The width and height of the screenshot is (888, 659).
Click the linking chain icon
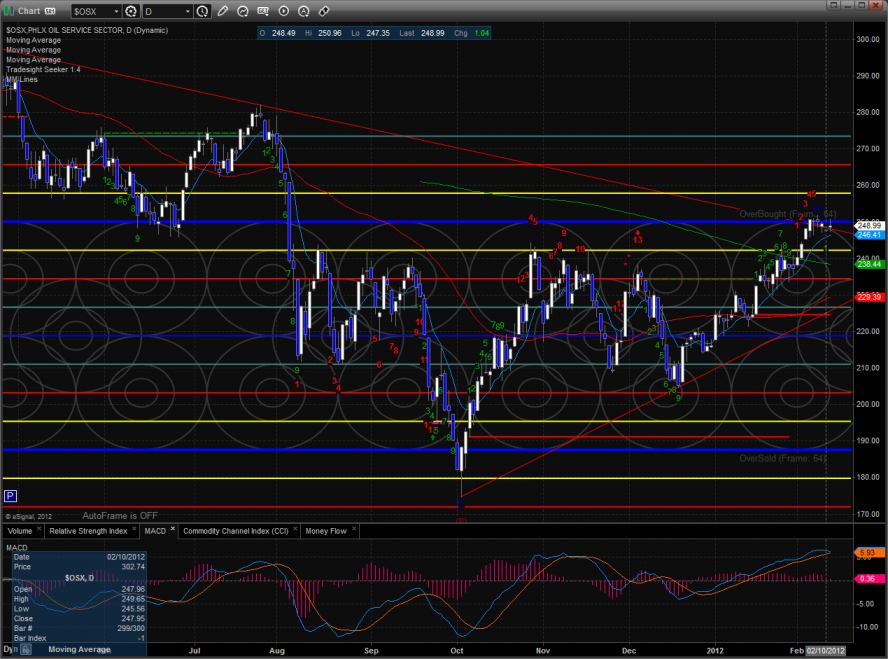pos(324,11)
